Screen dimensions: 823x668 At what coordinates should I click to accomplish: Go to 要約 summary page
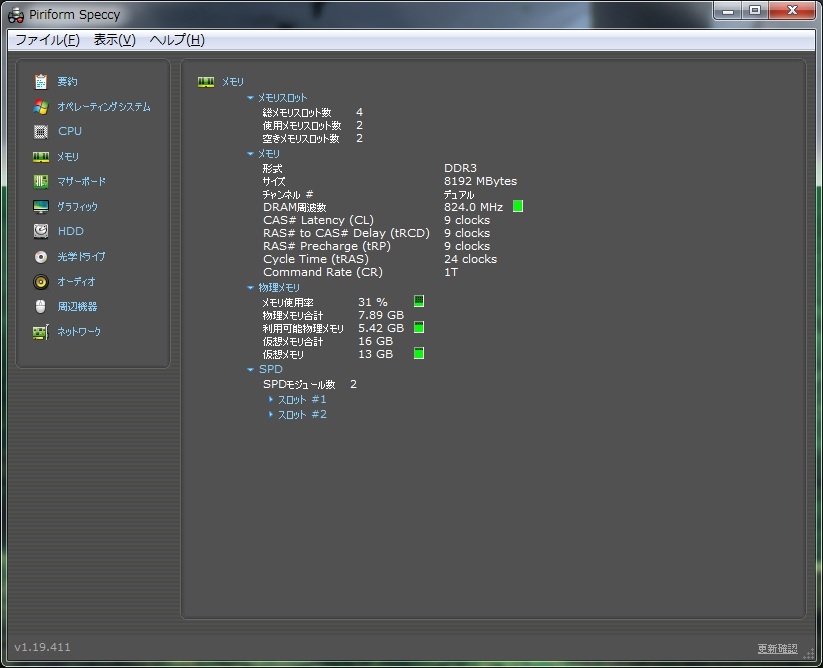tap(67, 81)
